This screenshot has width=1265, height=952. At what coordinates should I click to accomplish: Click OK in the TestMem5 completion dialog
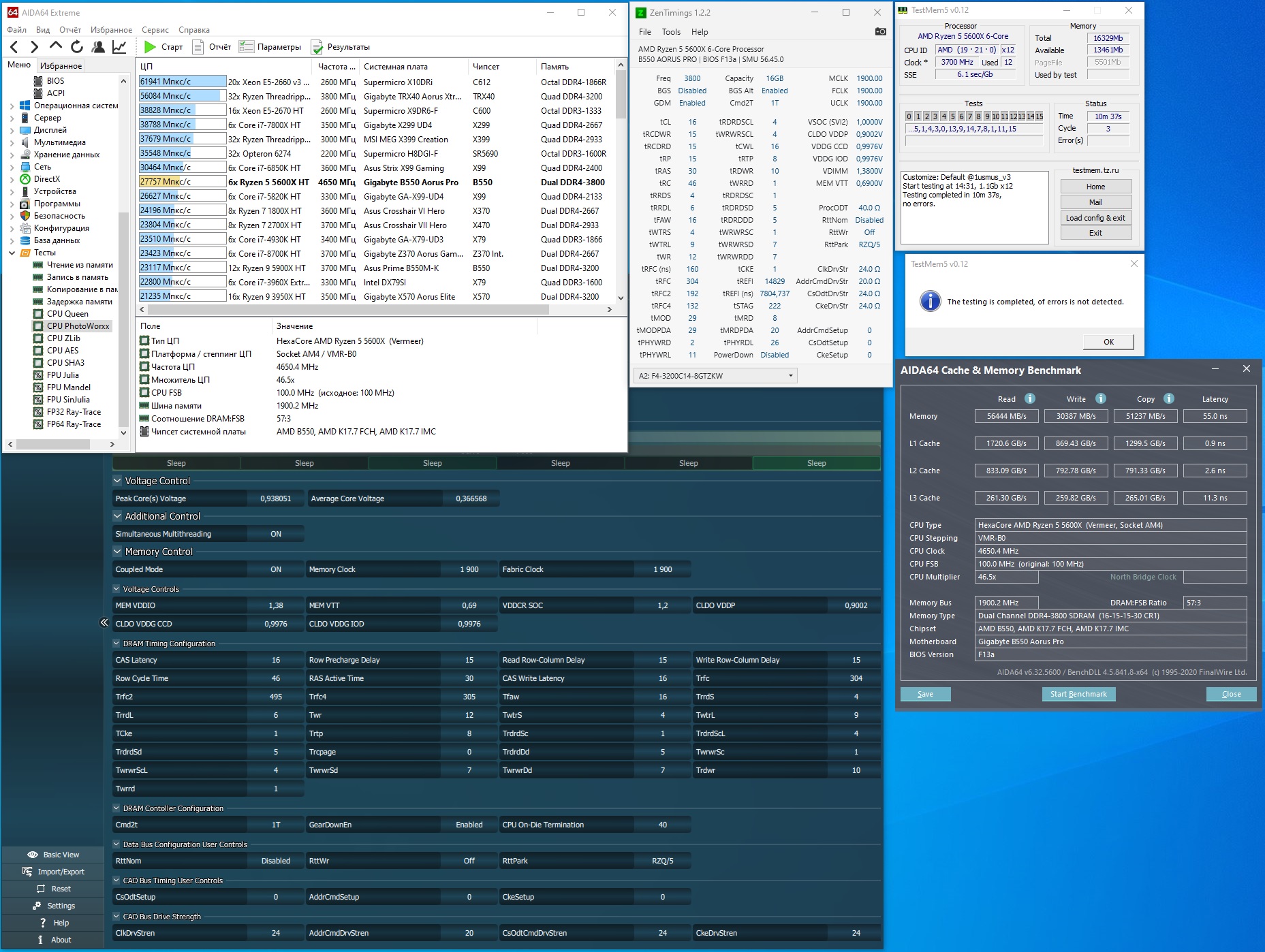1108,342
